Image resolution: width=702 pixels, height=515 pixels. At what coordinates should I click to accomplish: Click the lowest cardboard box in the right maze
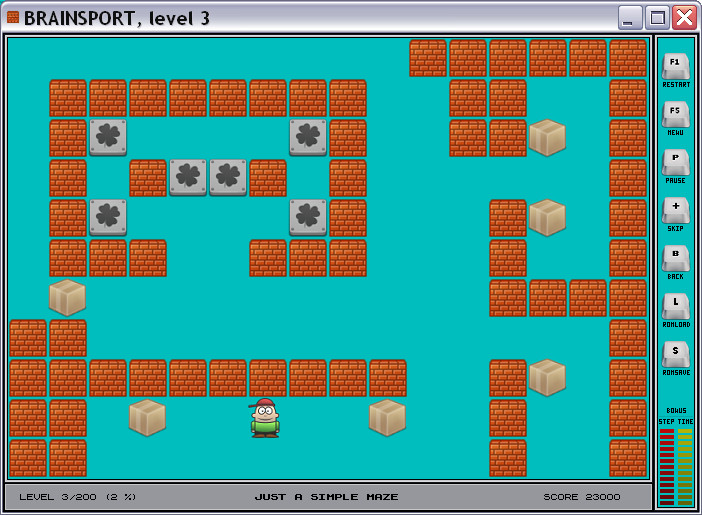[547, 378]
